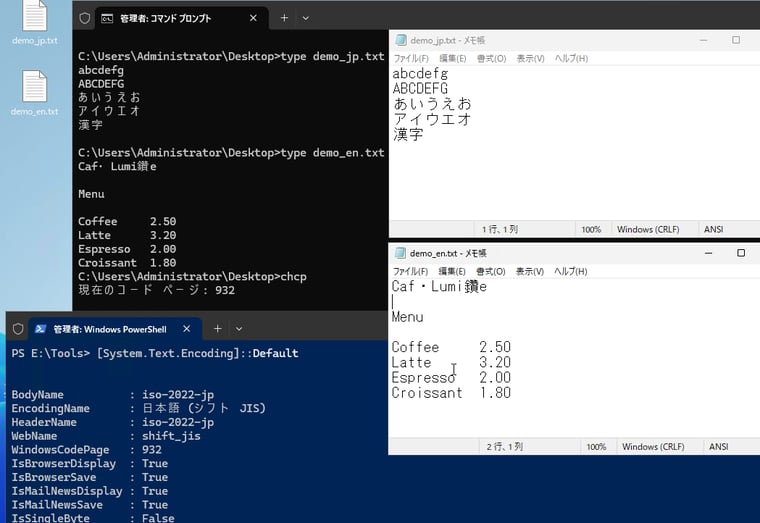Click 1 行、1 列 in demo_jp.txt status bar
Screen dimensions: 760x523
500,229
